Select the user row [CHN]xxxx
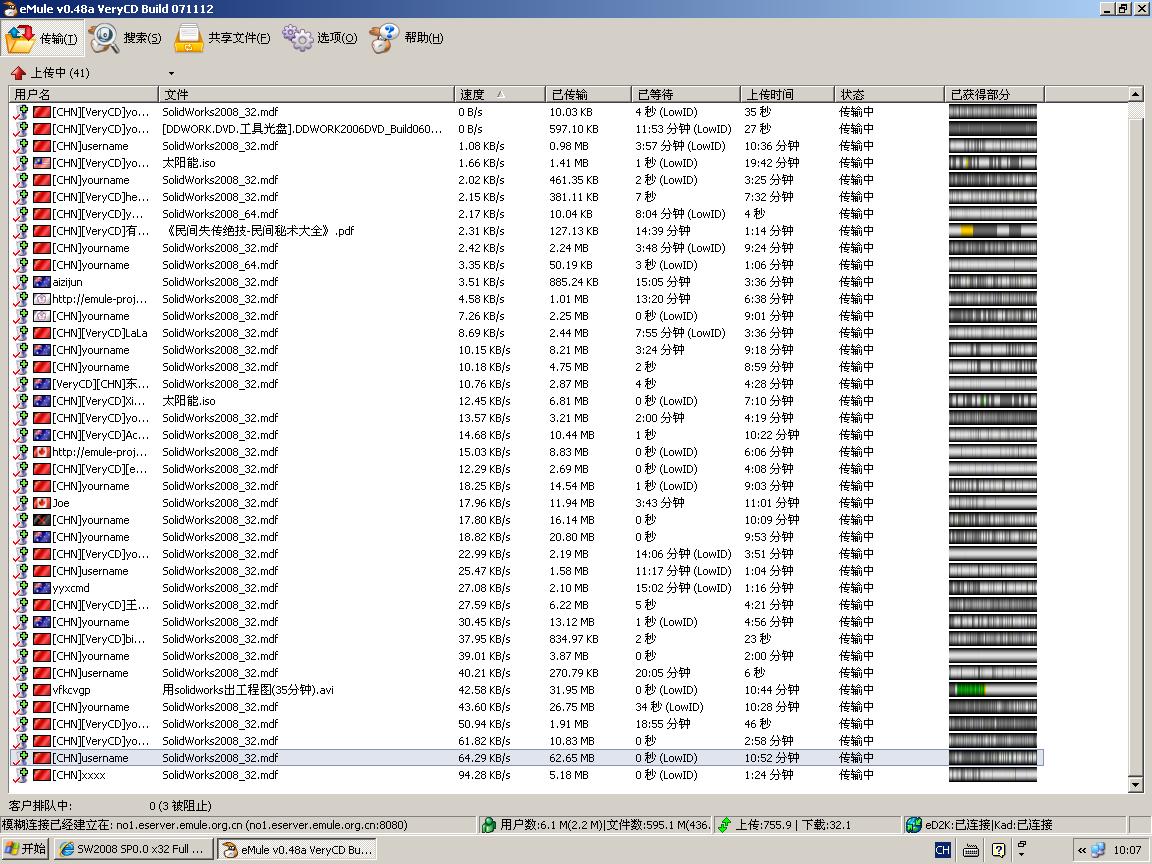 click(526, 775)
